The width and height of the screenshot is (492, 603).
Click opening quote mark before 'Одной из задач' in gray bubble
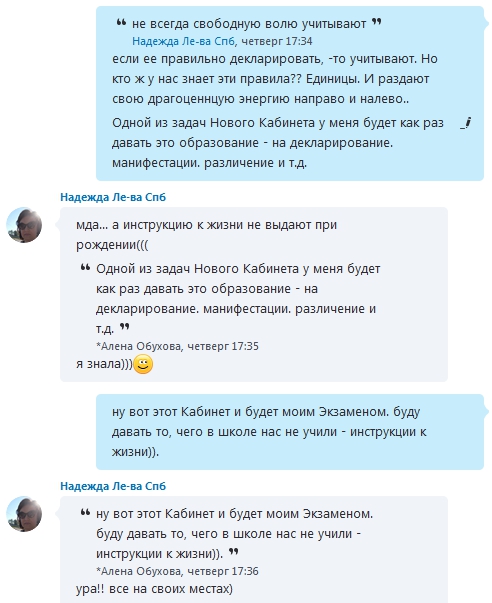click(85, 267)
